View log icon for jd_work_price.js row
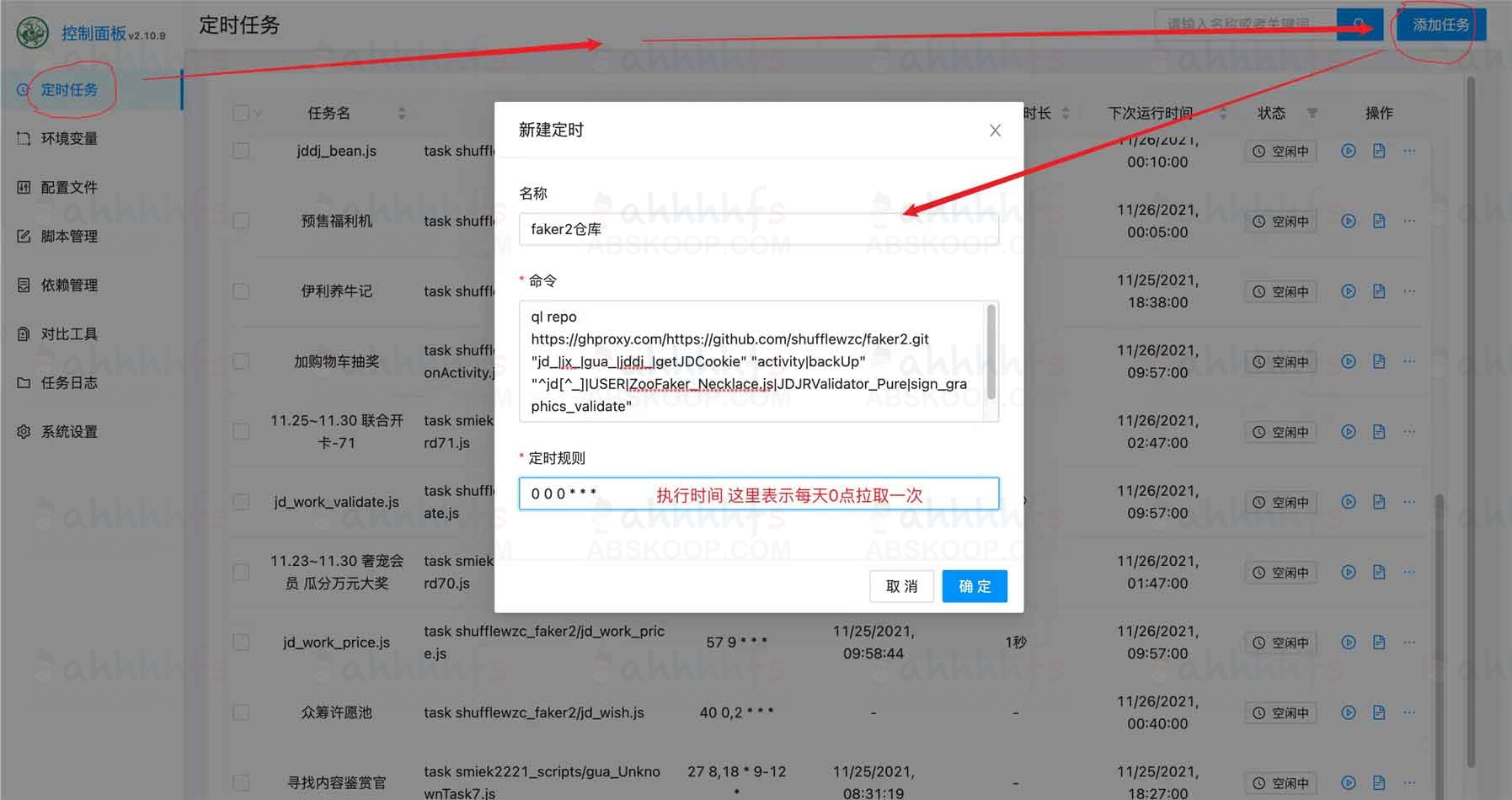The height and width of the screenshot is (800, 1512). coord(1379,643)
